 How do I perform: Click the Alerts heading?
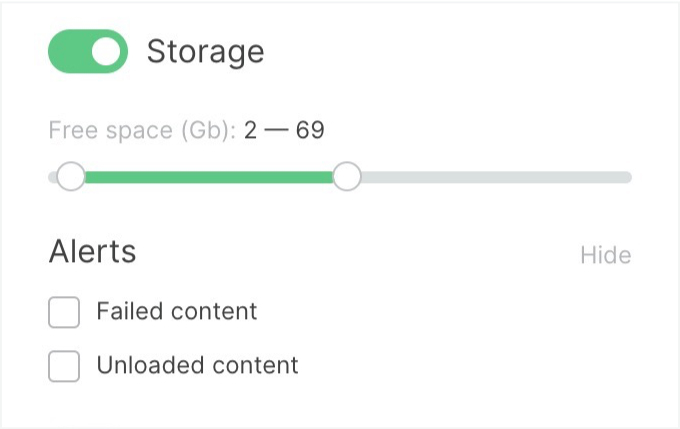point(92,252)
